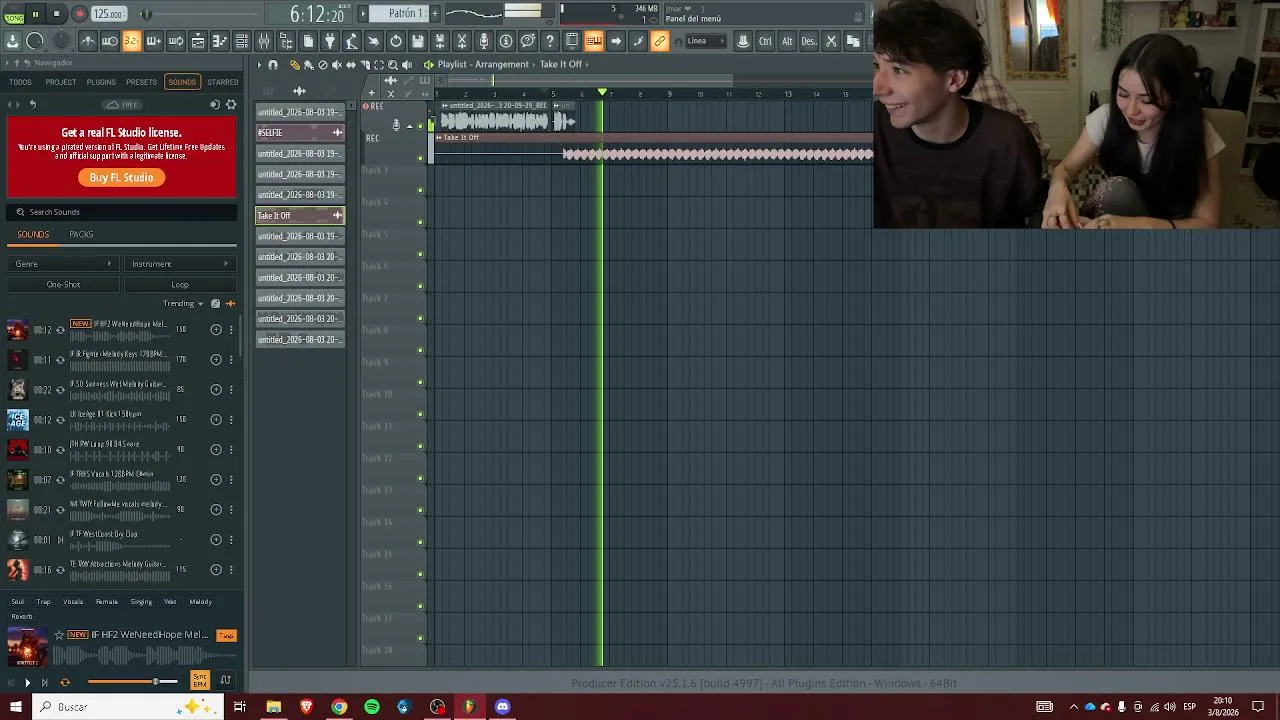The height and width of the screenshot is (720, 1280).
Task: Click the 125.000 tempo field
Action: (108, 14)
